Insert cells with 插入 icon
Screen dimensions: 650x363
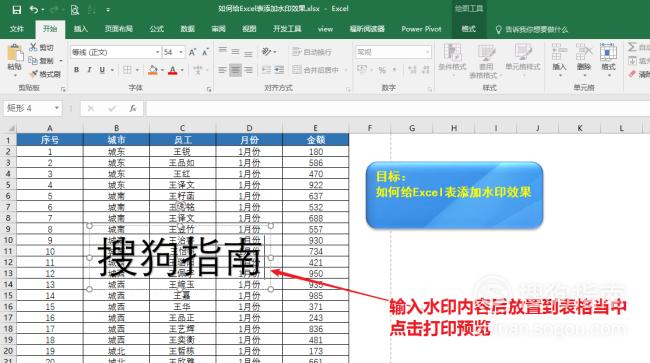[559, 60]
